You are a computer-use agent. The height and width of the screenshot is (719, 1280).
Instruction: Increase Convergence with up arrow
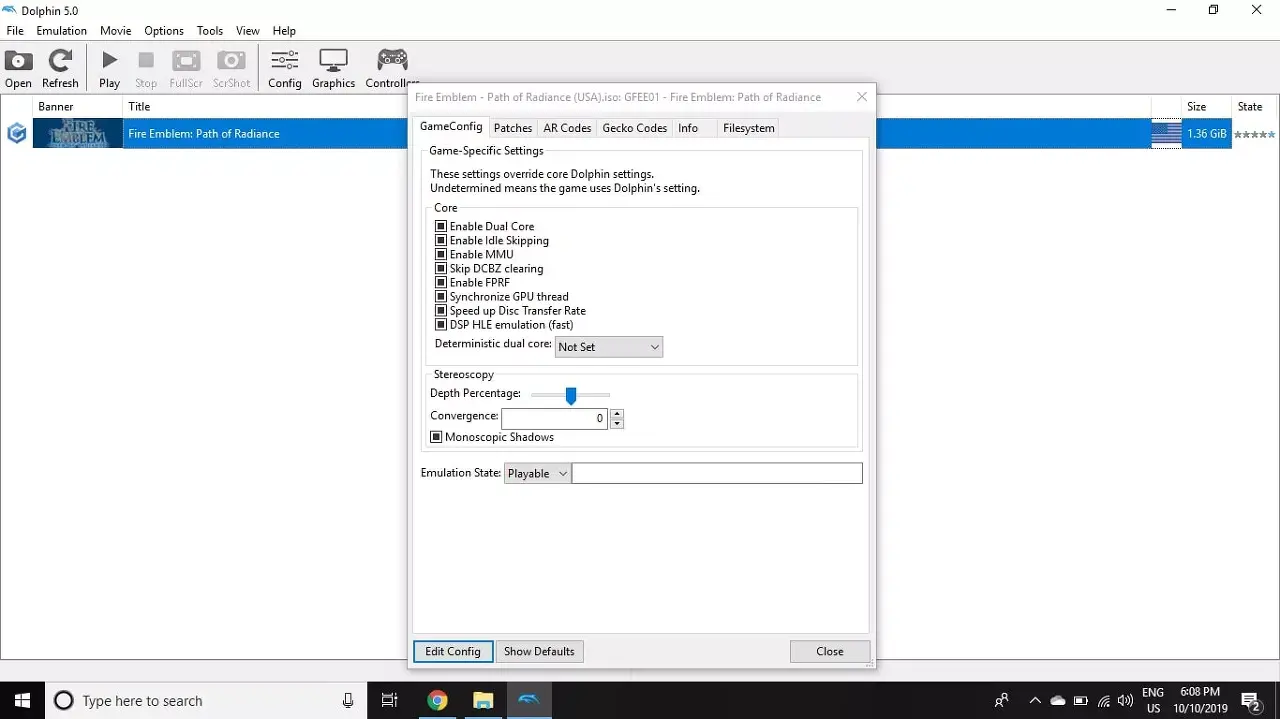[617, 413]
